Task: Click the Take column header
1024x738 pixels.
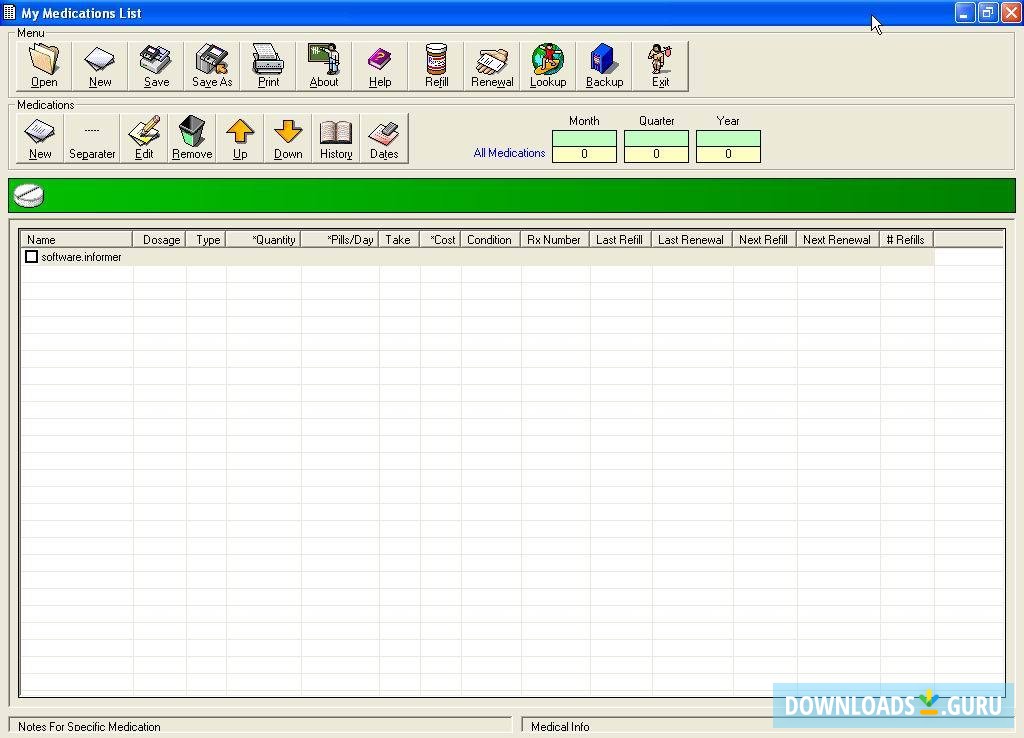Action: [x=399, y=240]
